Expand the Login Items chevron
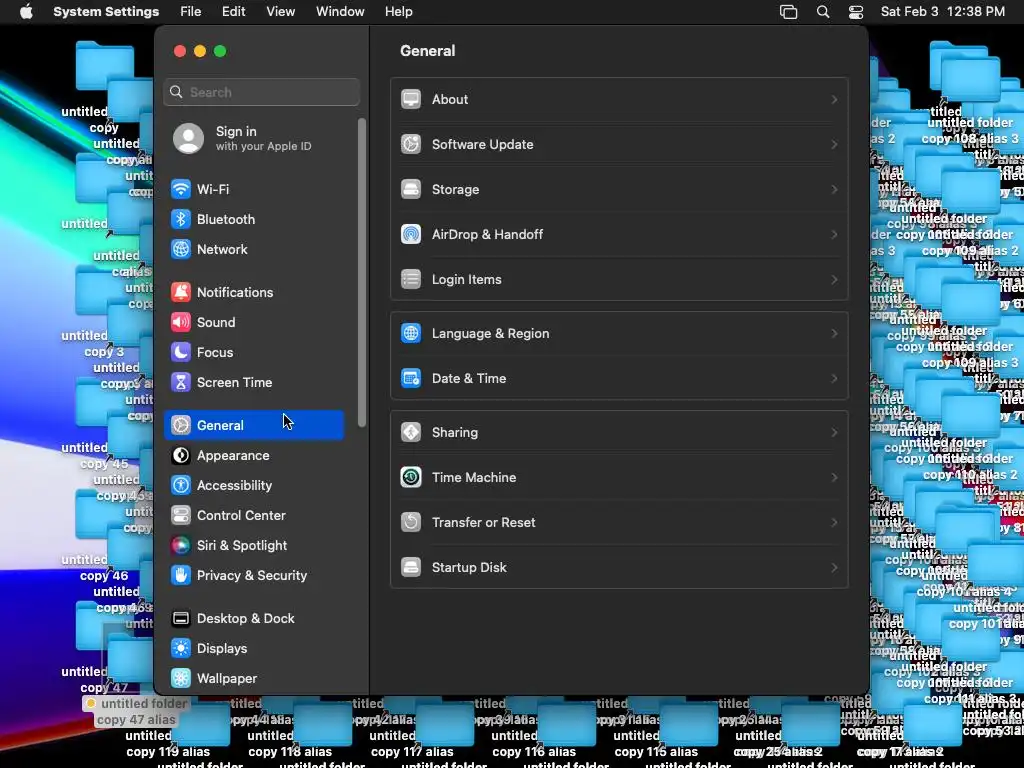The height and width of the screenshot is (768, 1024). coord(834,280)
